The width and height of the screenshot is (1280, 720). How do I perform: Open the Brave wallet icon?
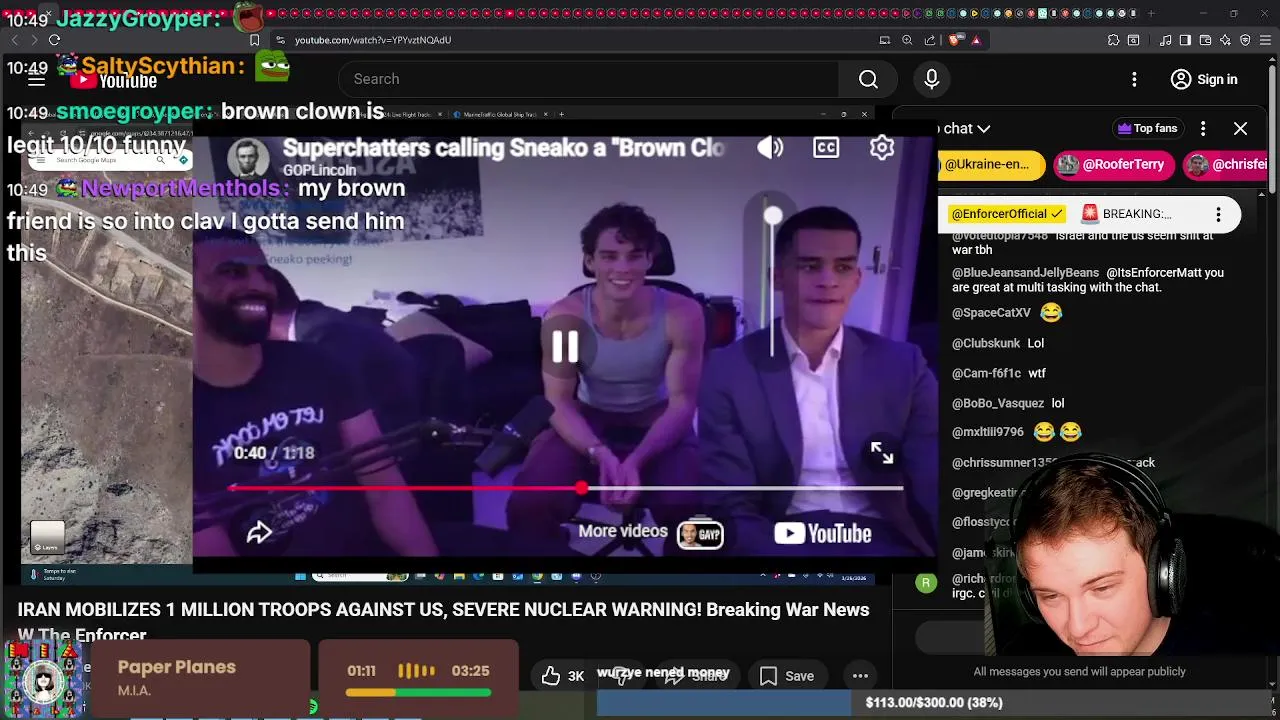point(1205,40)
